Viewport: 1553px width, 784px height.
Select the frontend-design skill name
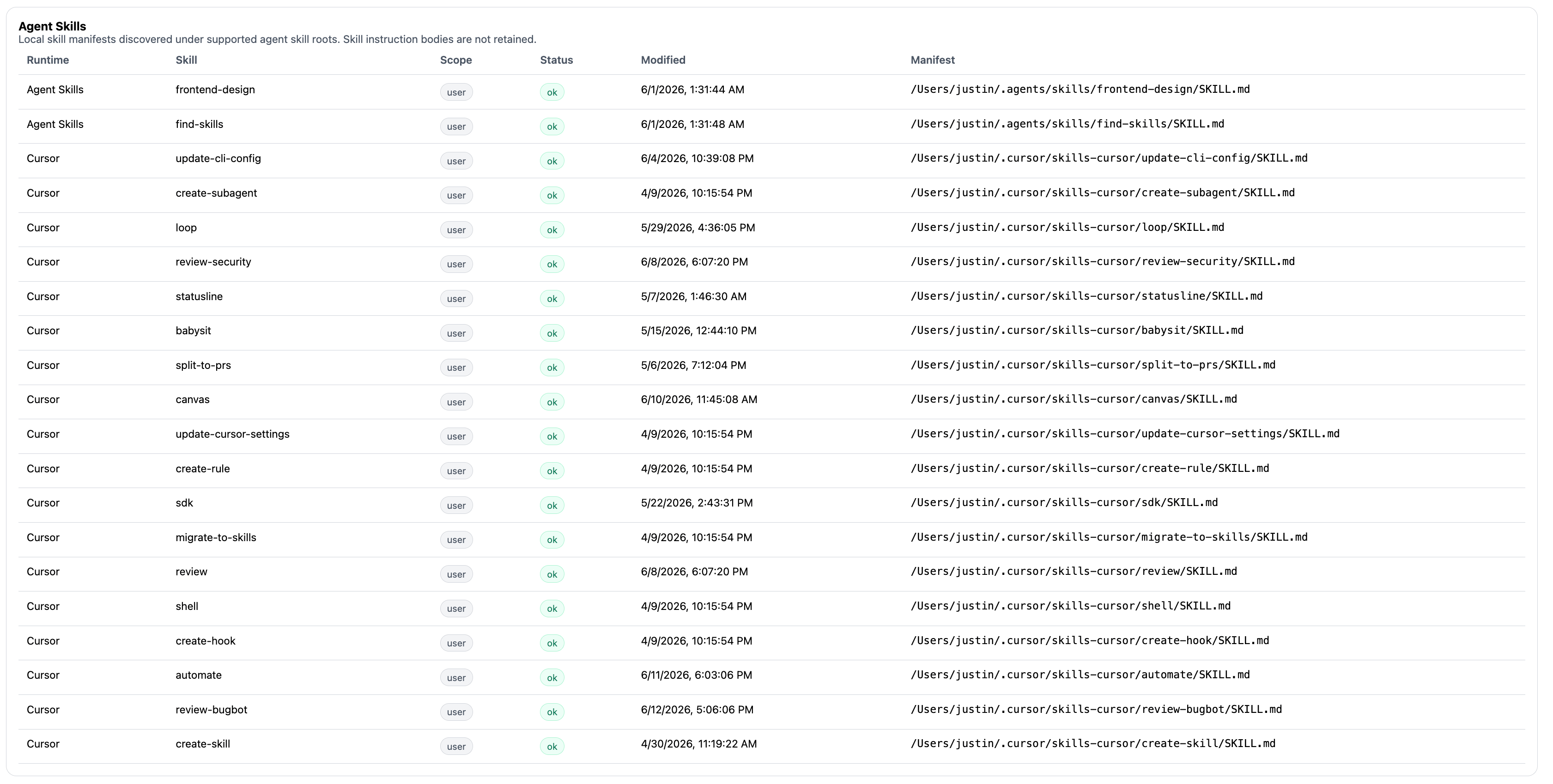pyautogui.click(x=215, y=90)
